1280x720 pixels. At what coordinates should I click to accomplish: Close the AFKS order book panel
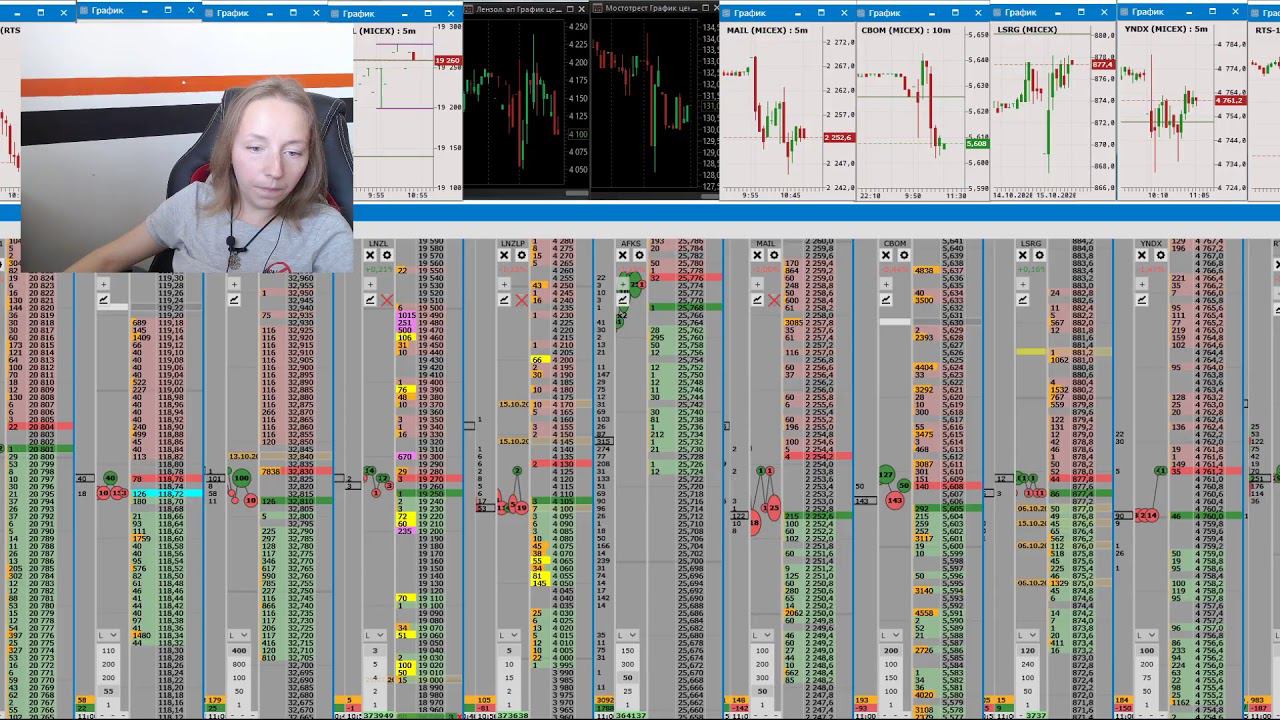click(621, 256)
